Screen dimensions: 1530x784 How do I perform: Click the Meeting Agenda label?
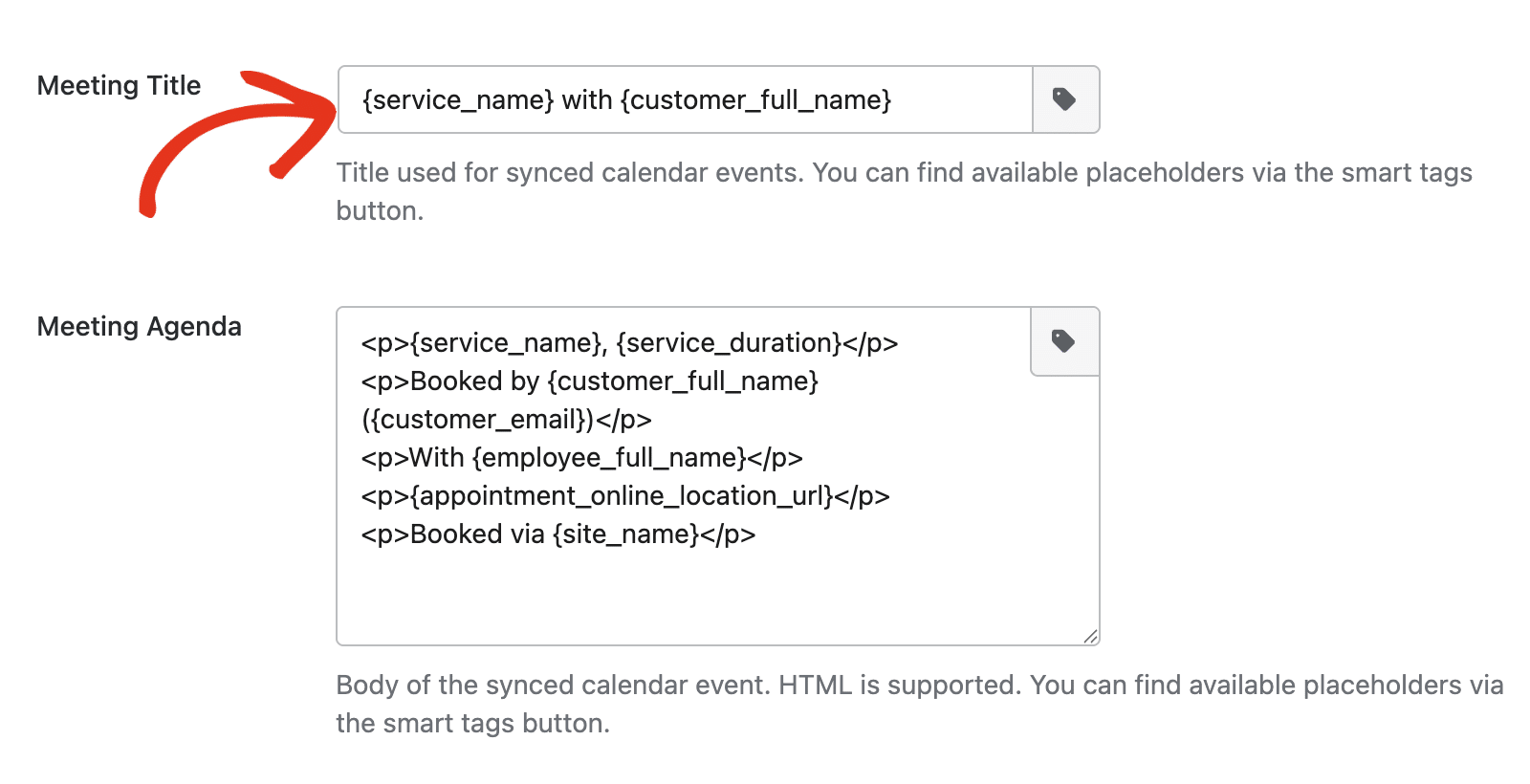point(139,327)
